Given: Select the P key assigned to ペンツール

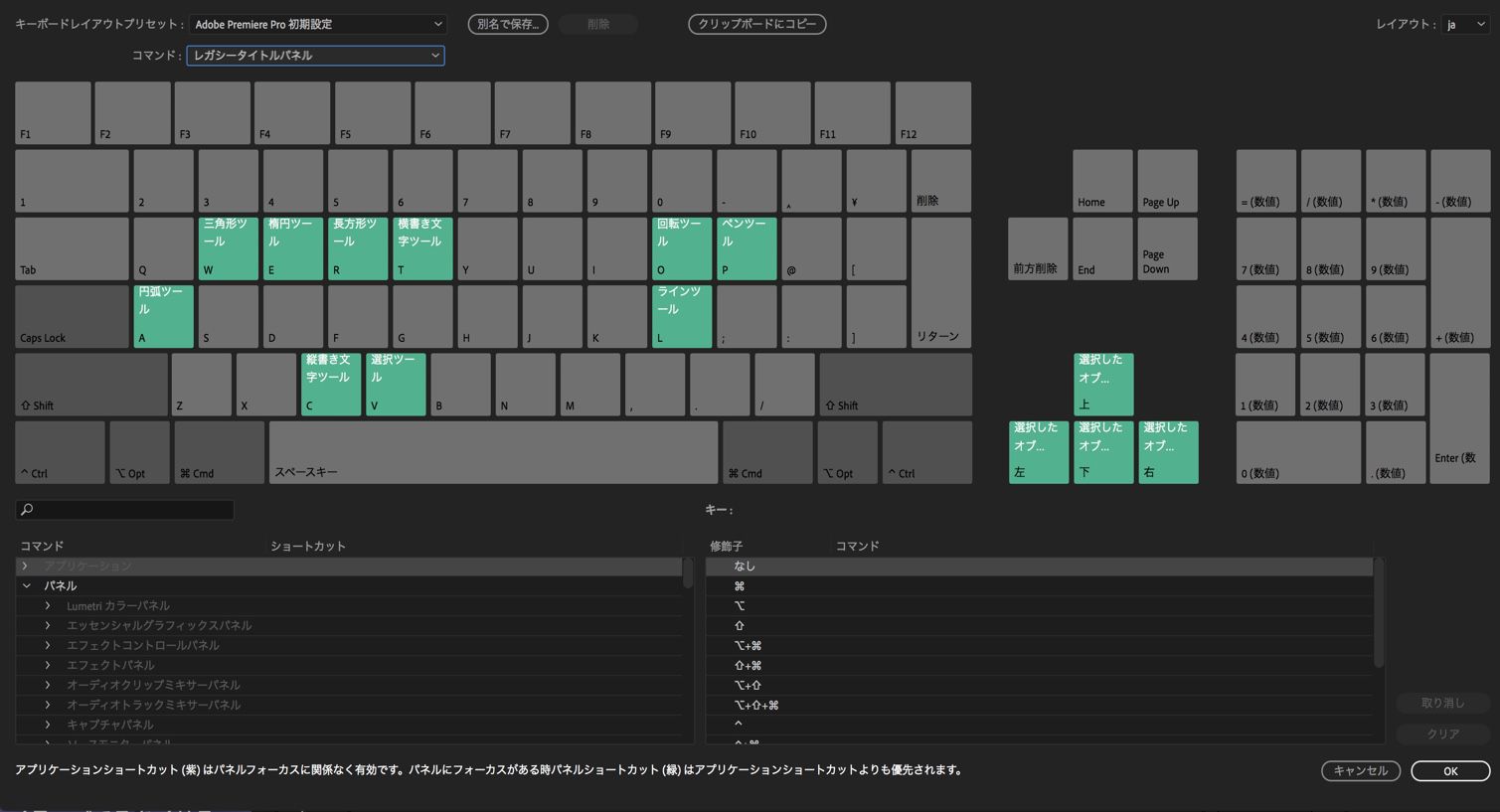Looking at the screenshot, I should [747, 248].
